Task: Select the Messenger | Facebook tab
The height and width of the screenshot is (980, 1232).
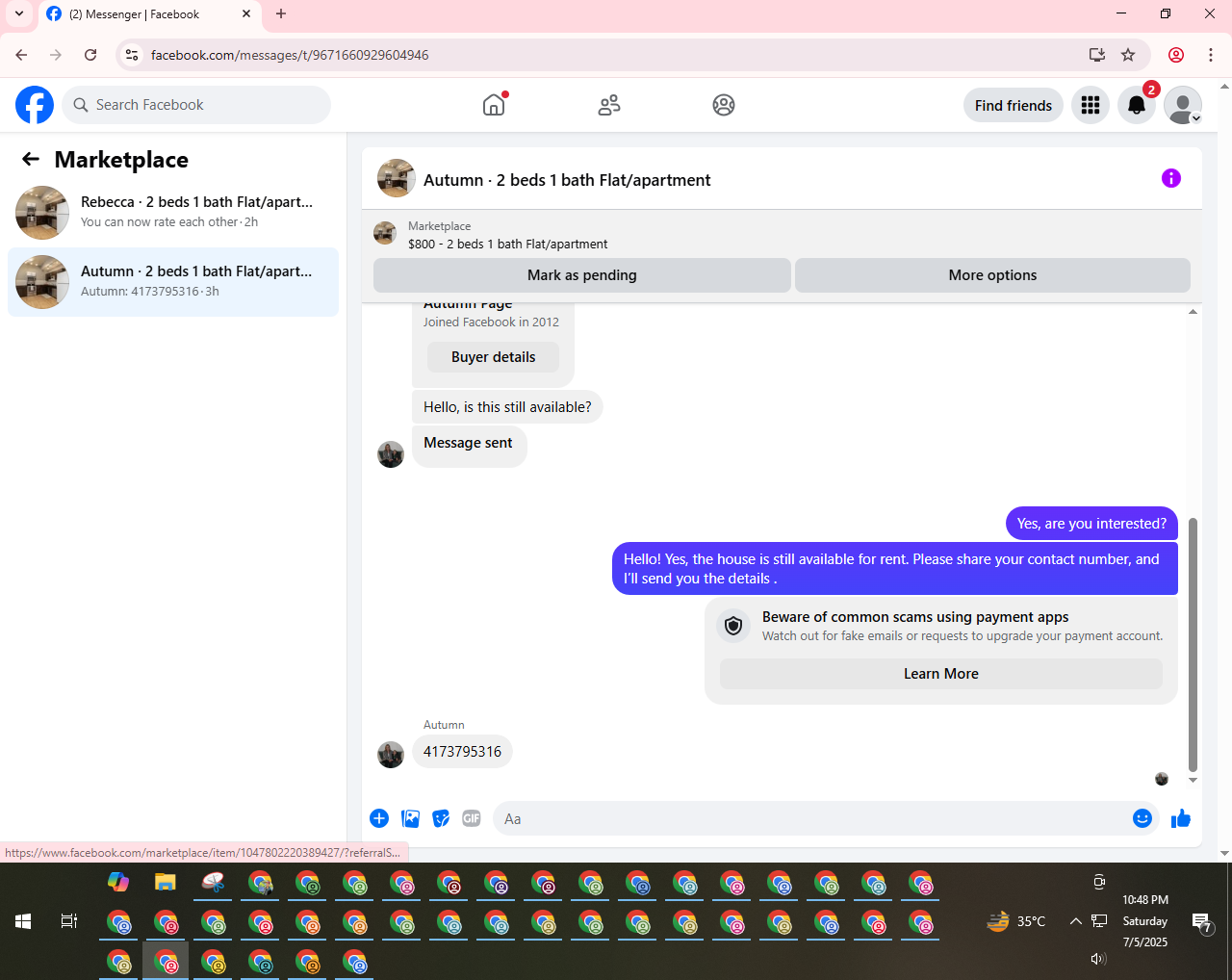Action: (x=149, y=14)
